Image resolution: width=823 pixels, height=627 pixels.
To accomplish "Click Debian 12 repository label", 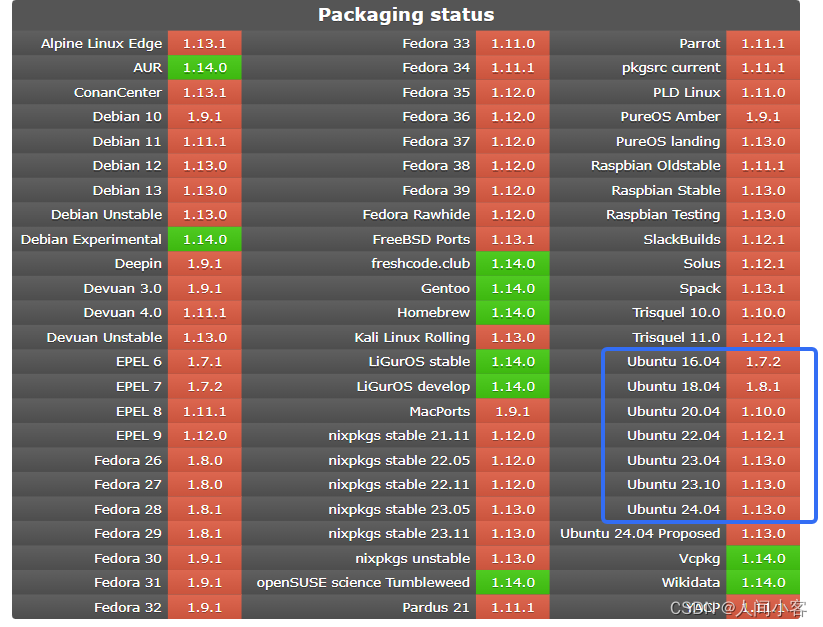I will tap(127, 166).
